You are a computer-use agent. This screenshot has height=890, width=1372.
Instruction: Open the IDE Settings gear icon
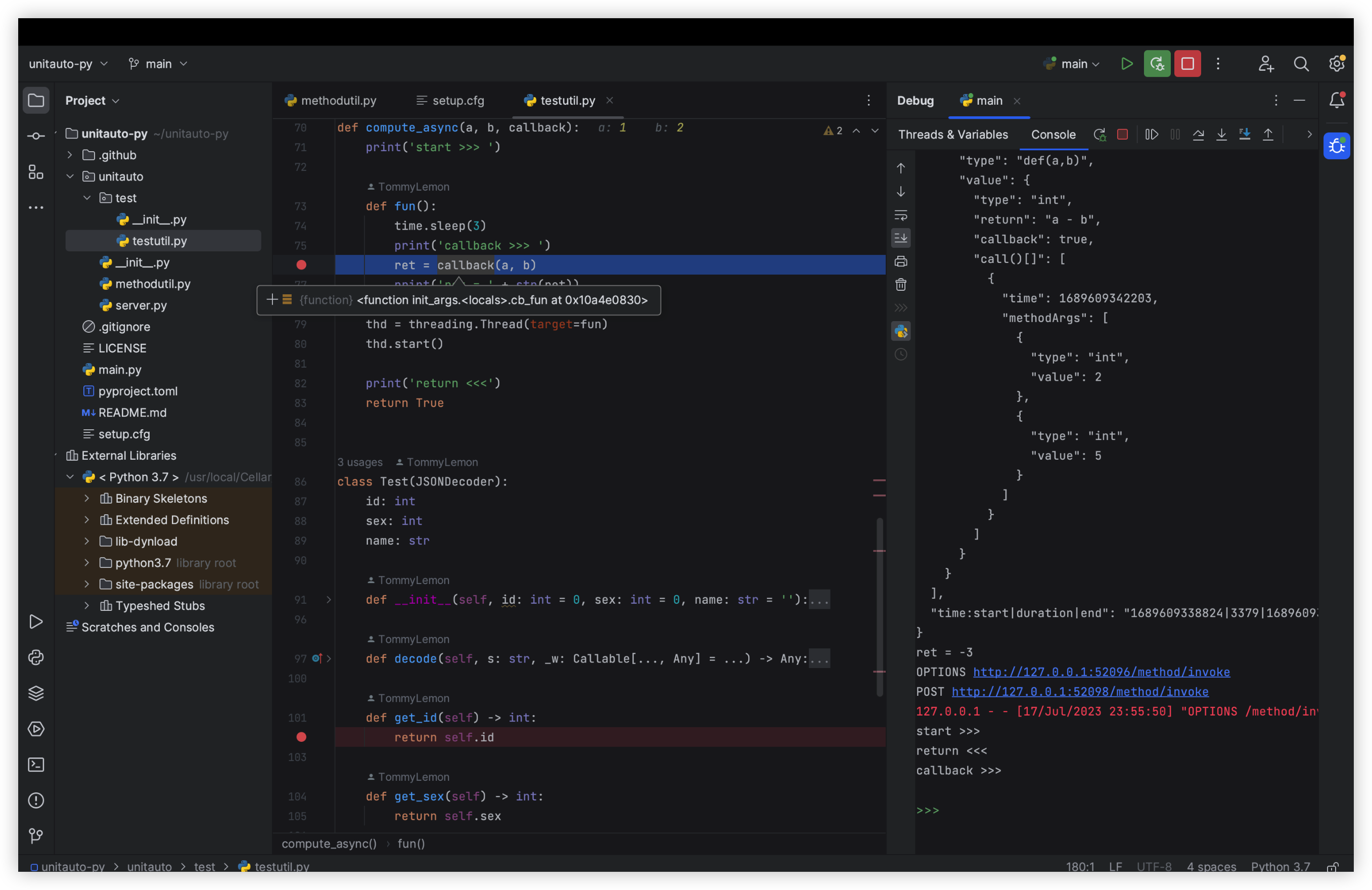(1337, 63)
